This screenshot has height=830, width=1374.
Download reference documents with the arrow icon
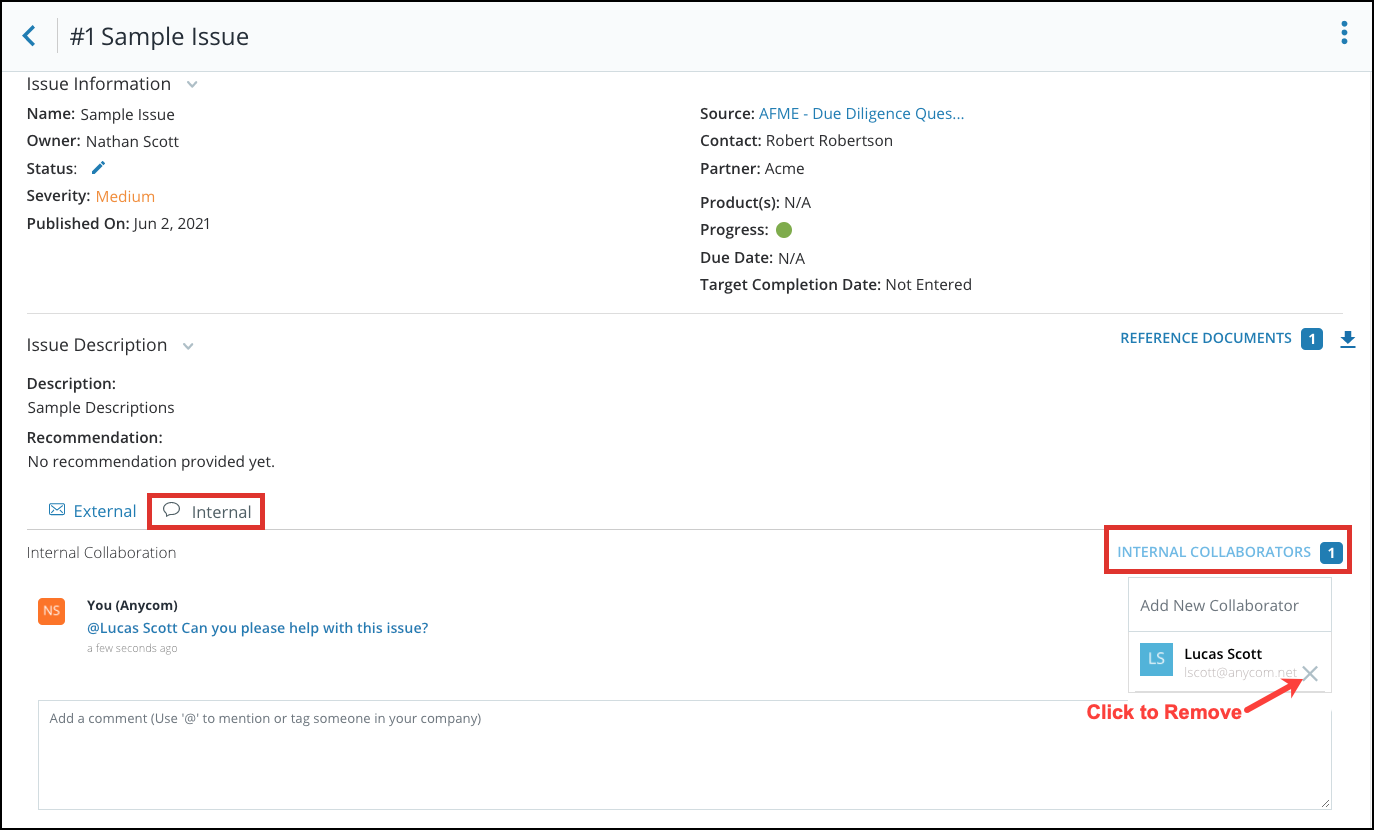1348,339
